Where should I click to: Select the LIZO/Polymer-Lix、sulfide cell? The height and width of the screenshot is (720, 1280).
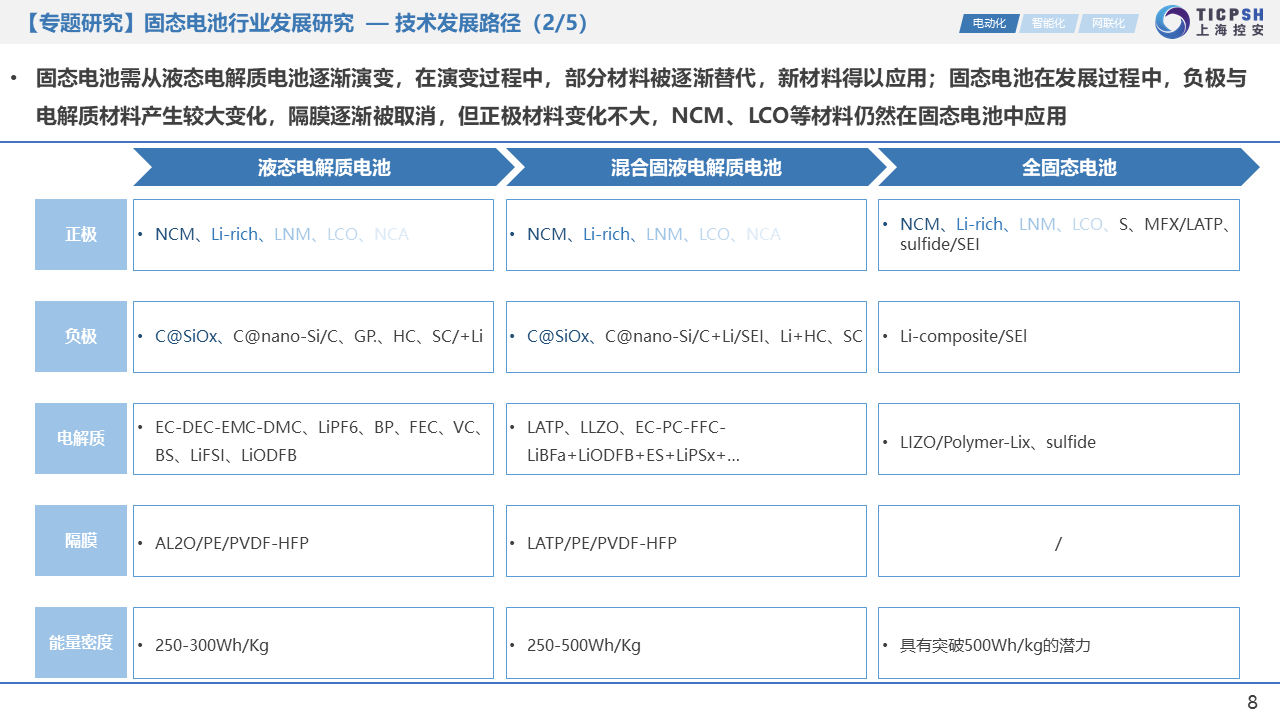[1058, 439]
